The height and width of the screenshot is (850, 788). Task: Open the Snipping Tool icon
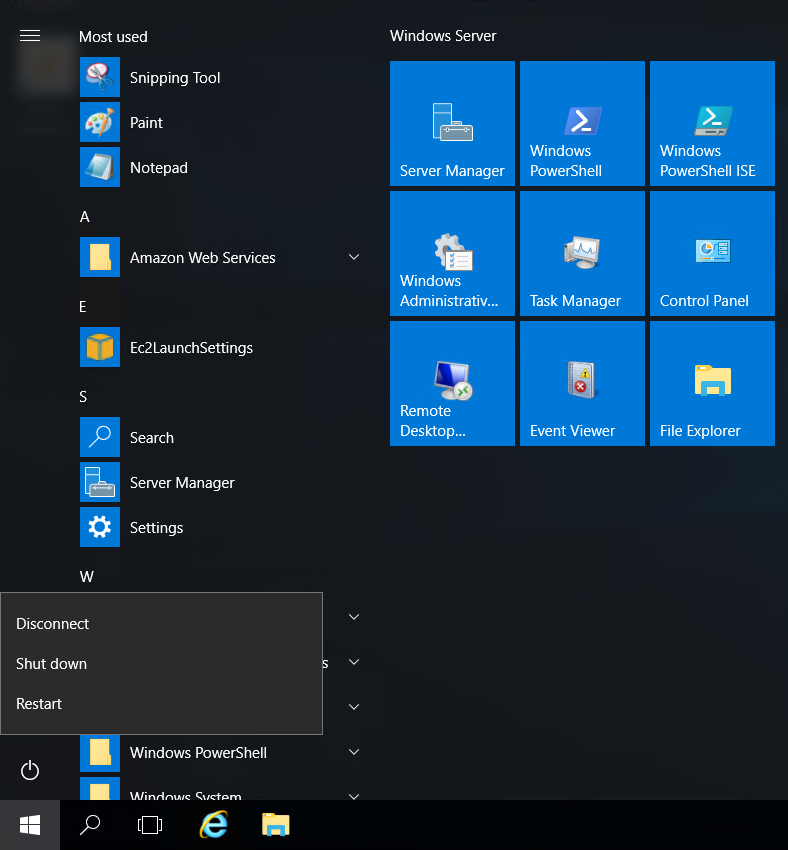[x=100, y=77]
